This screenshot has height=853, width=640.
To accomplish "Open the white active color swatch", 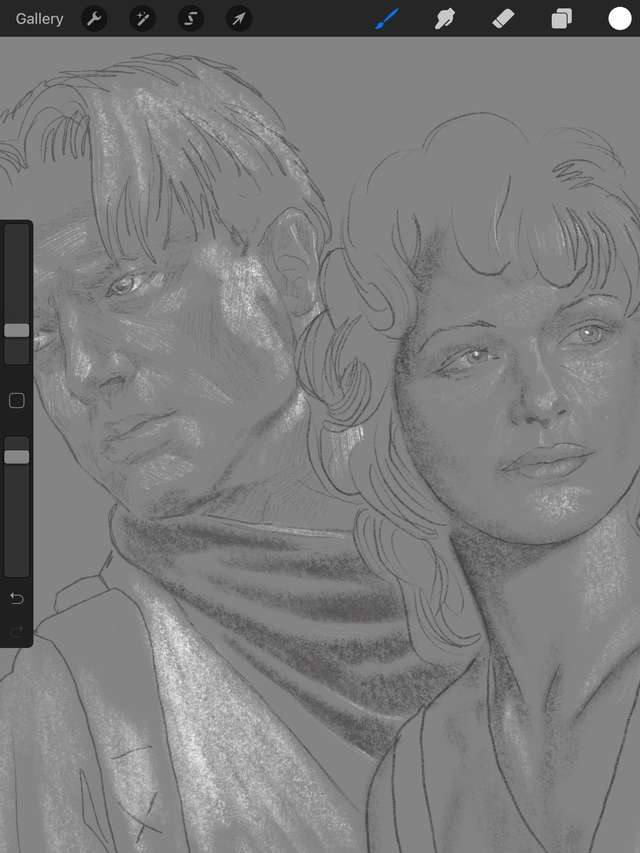I will tap(620, 18).
